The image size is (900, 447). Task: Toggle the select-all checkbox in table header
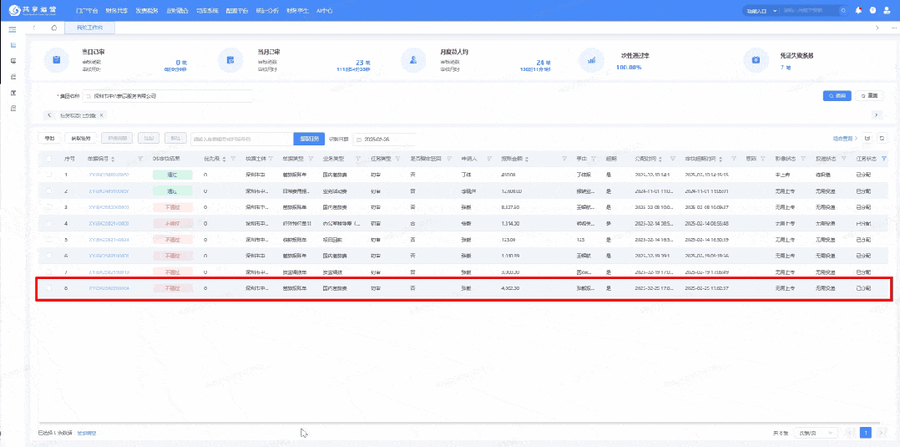(x=49, y=159)
